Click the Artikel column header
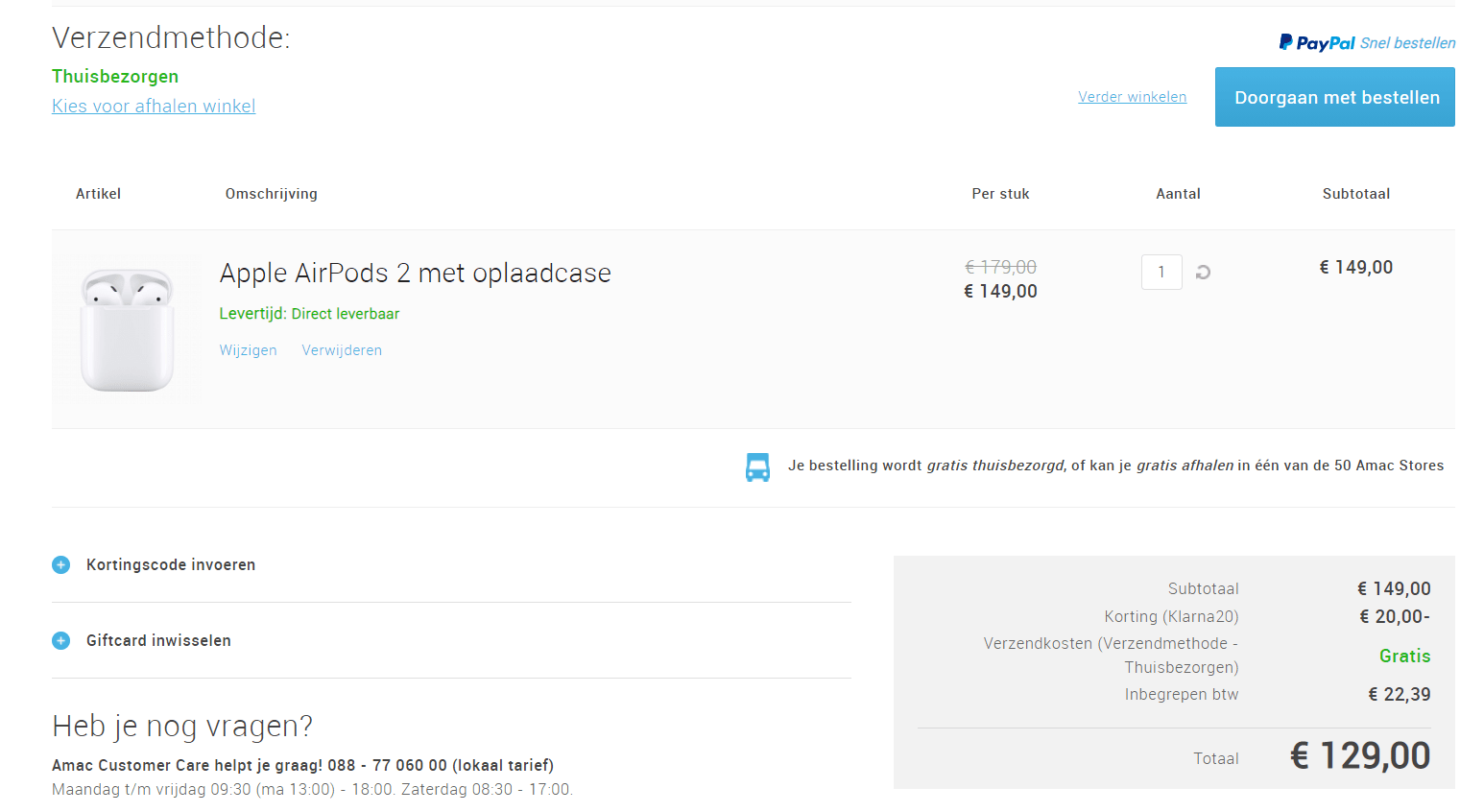Screen dimensions: 1460x812 coord(99,194)
